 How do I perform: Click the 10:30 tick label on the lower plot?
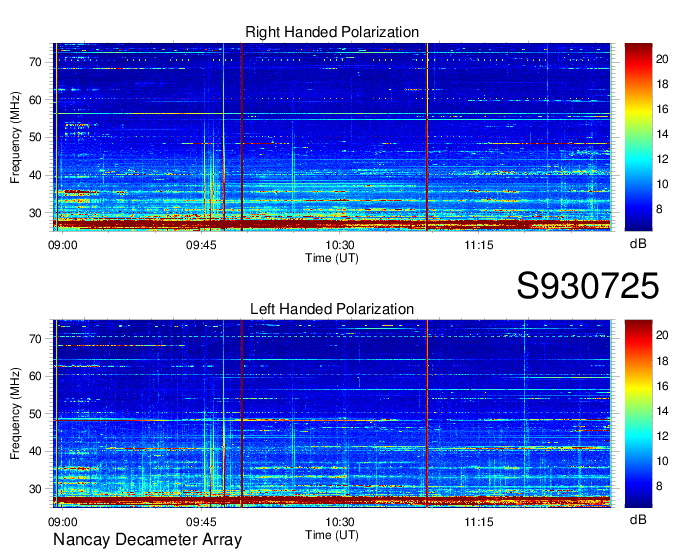(x=340, y=522)
